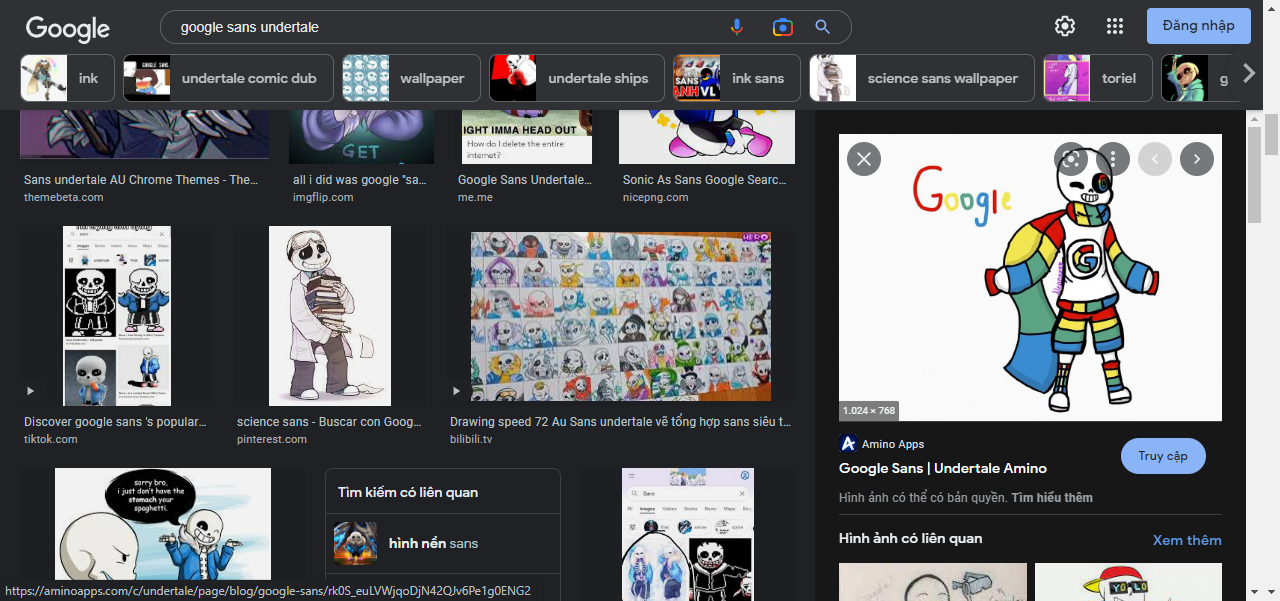Open settings gear icon
The image size is (1280, 601).
(x=1065, y=26)
